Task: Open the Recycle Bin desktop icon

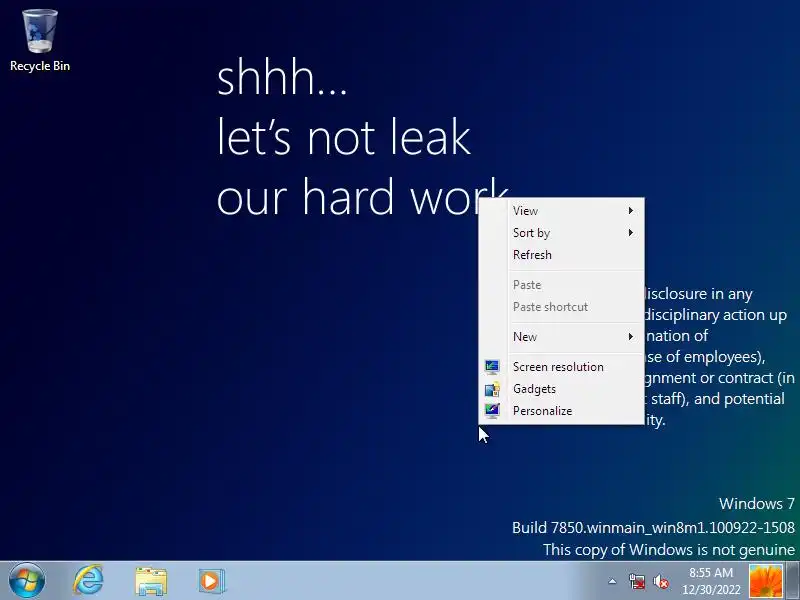Action: click(x=40, y=41)
